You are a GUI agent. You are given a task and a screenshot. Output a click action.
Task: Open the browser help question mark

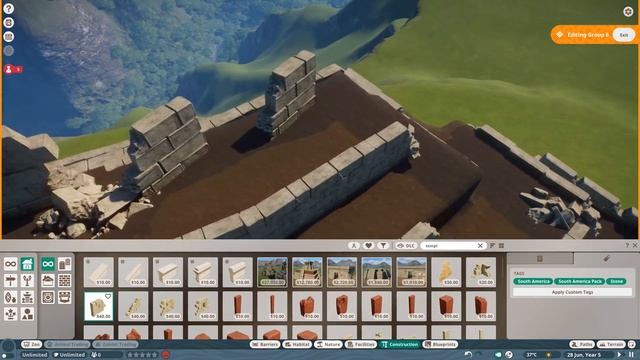pyautogui.click(x=627, y=245)
